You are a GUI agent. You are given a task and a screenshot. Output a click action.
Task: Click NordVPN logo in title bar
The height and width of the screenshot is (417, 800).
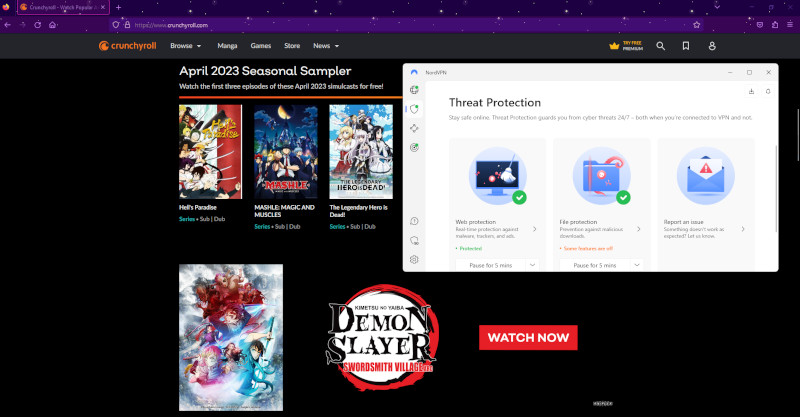pos(414,72)
